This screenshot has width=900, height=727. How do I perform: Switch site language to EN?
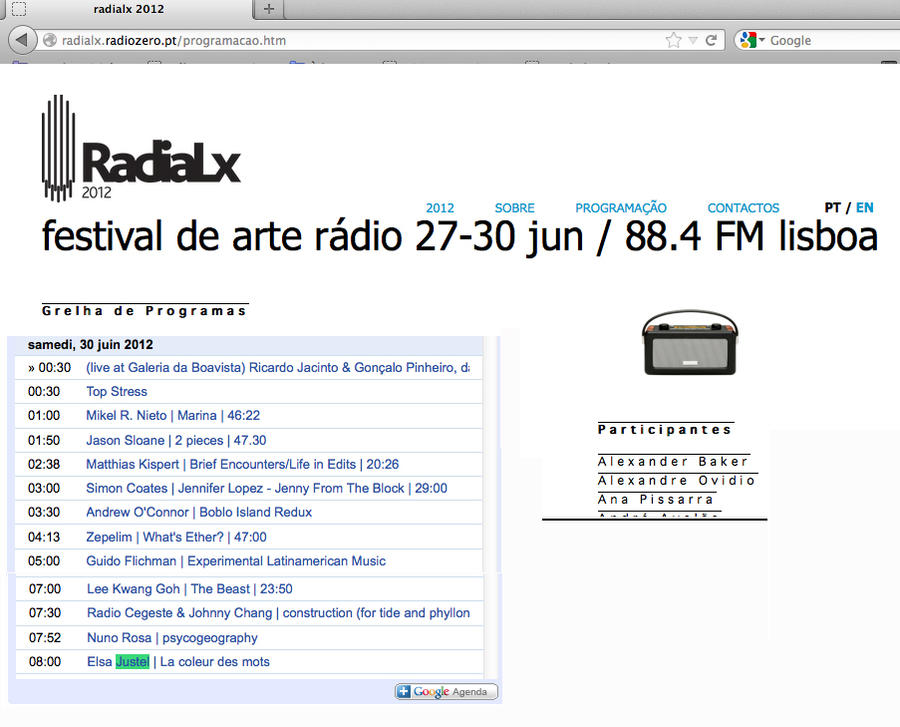tap(864, 208)
